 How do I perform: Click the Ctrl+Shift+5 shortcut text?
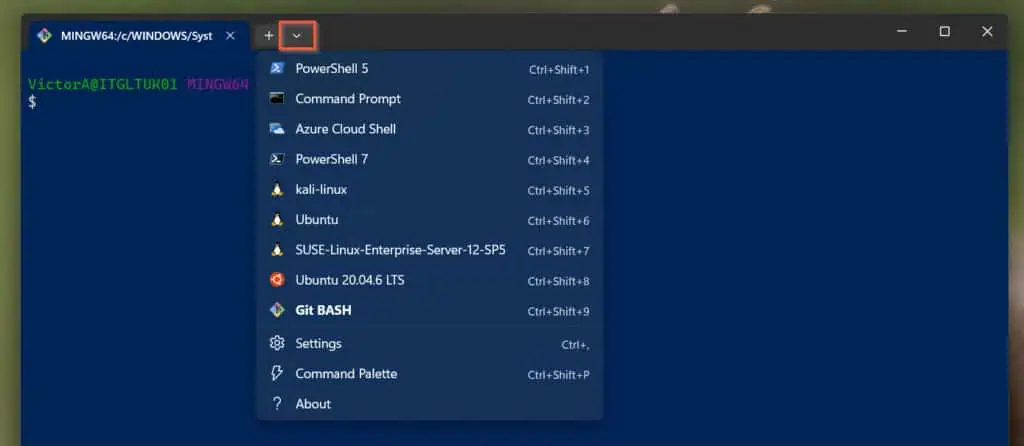558,191
